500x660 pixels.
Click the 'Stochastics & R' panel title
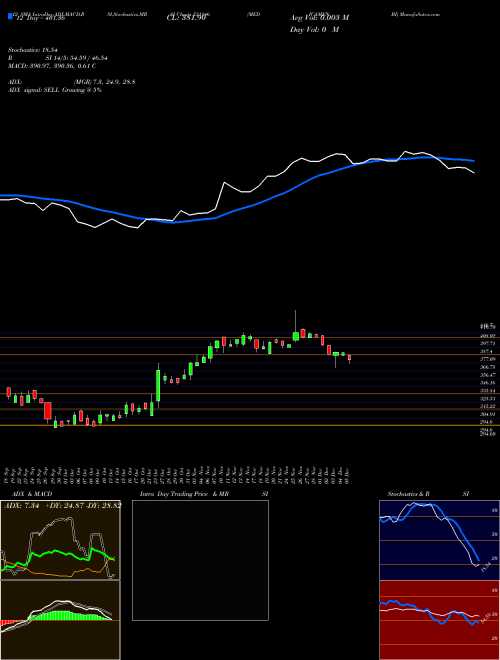[x=408, y=494]
